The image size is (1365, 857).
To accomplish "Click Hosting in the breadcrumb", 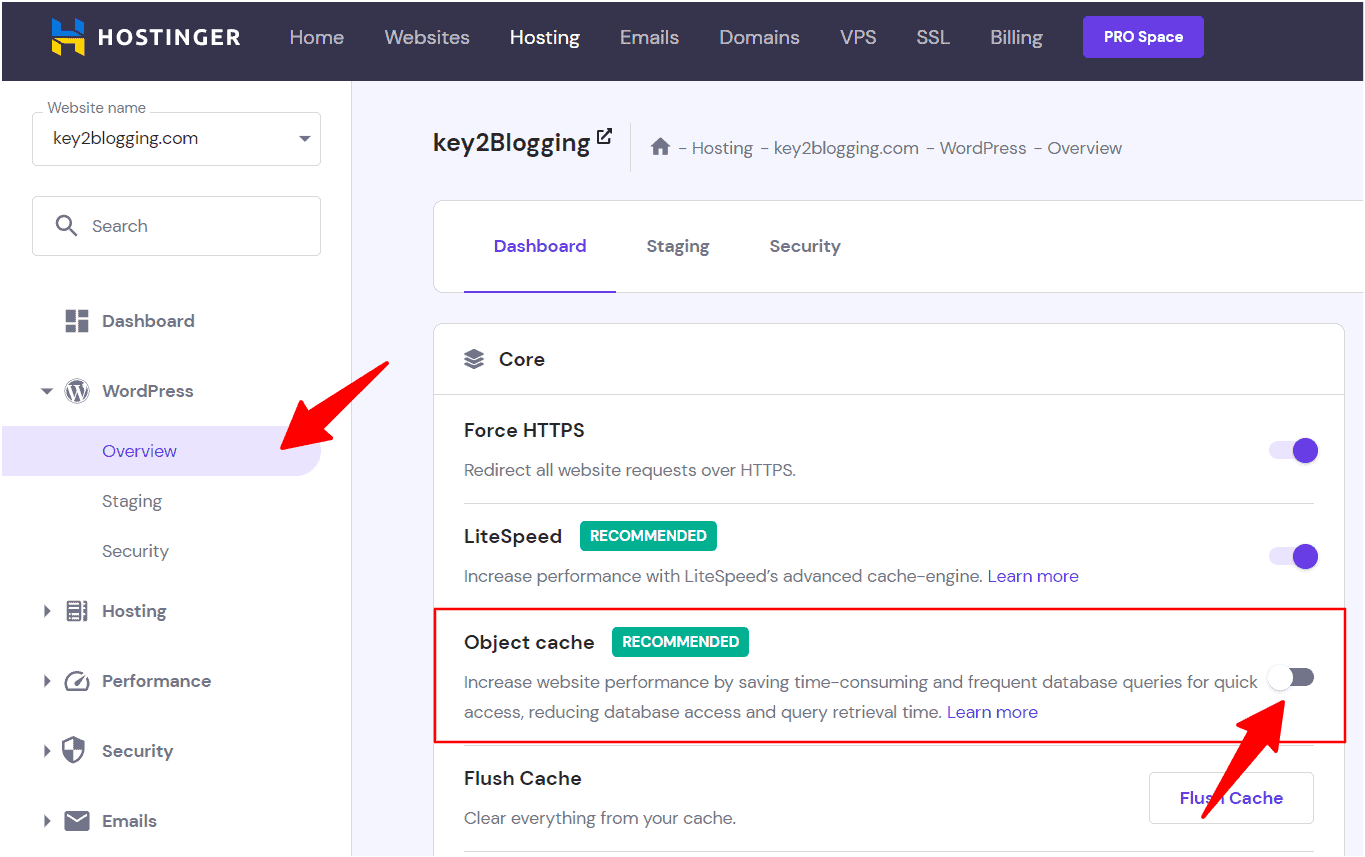I will [x=722, y=148].
